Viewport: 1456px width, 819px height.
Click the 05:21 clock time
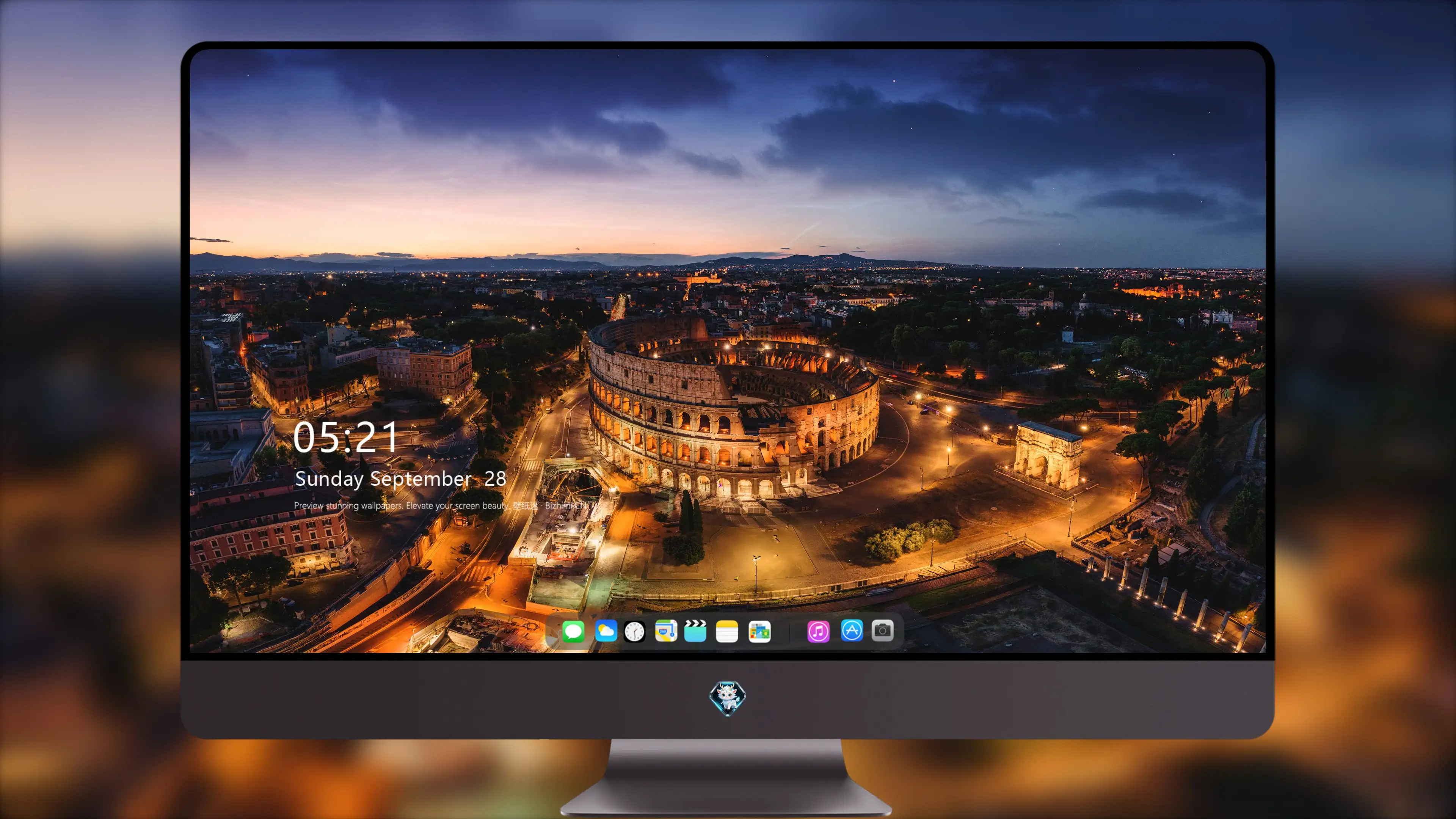[345, 438]
